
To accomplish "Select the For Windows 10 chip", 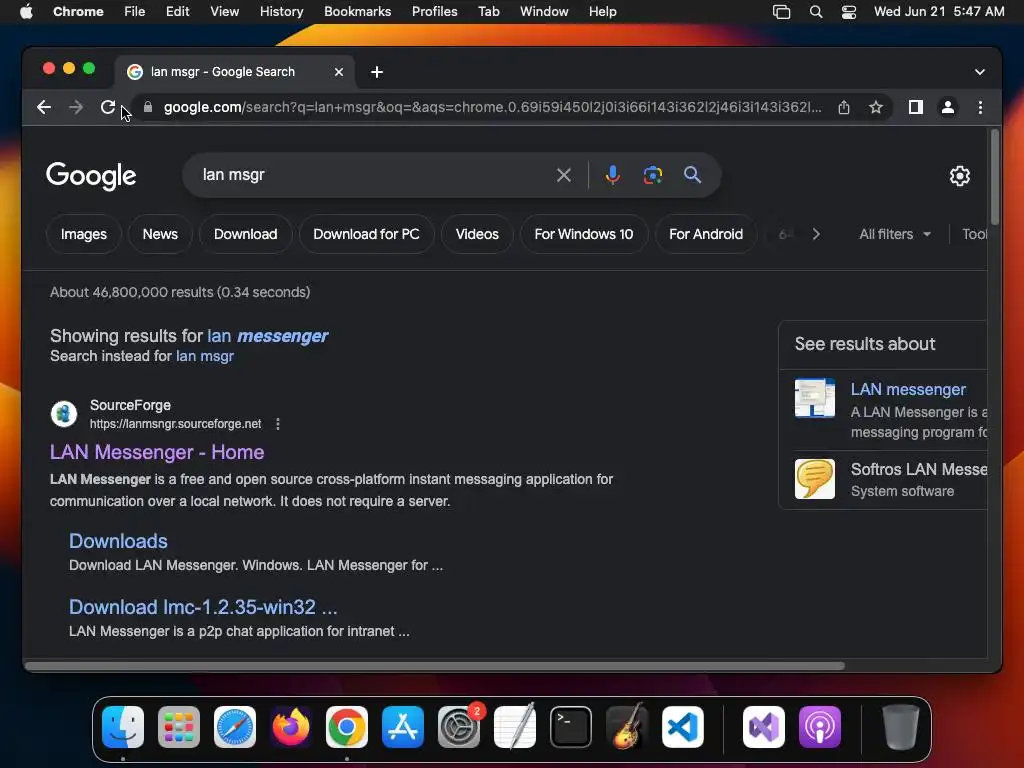I will click(x=584, y=234).
